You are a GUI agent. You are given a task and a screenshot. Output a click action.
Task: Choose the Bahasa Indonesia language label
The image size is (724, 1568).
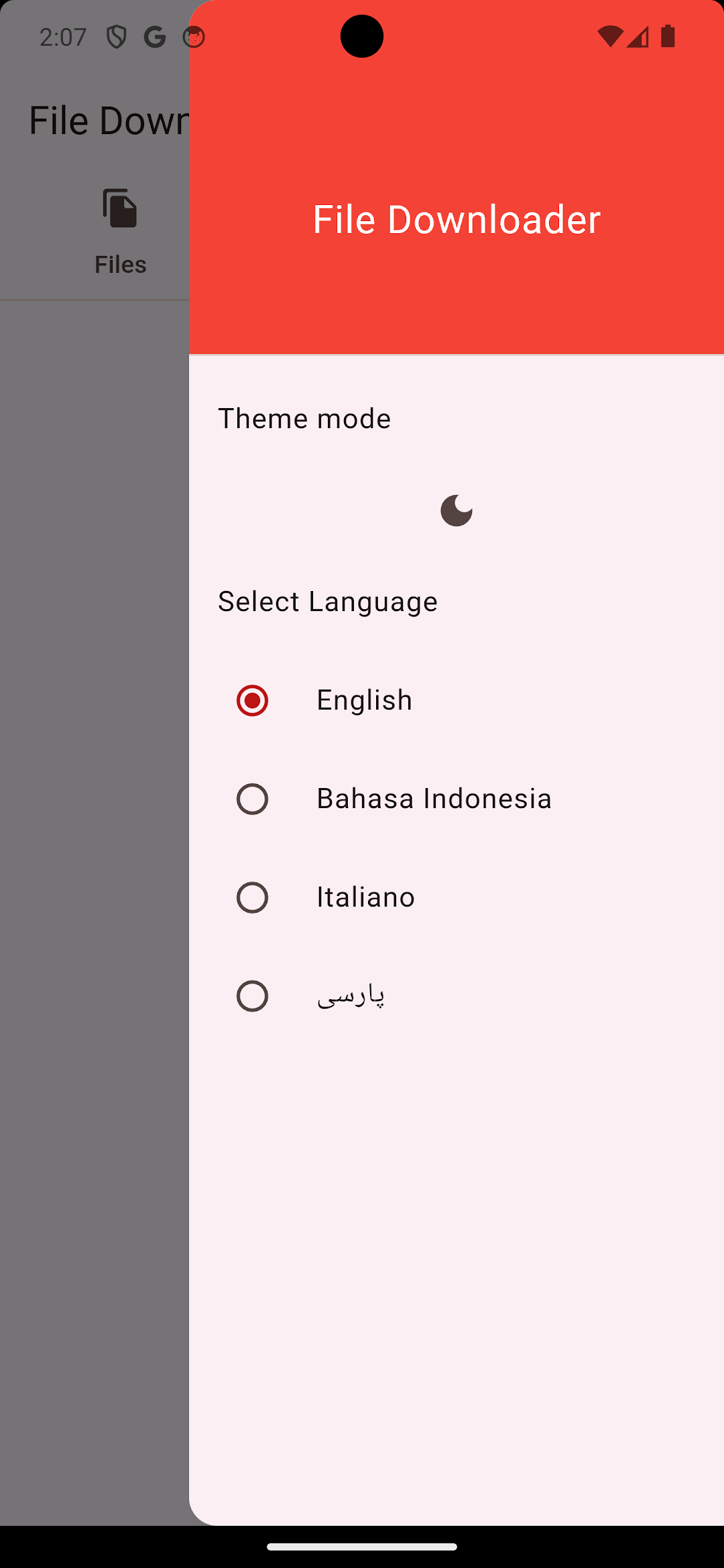click(434, 799)
